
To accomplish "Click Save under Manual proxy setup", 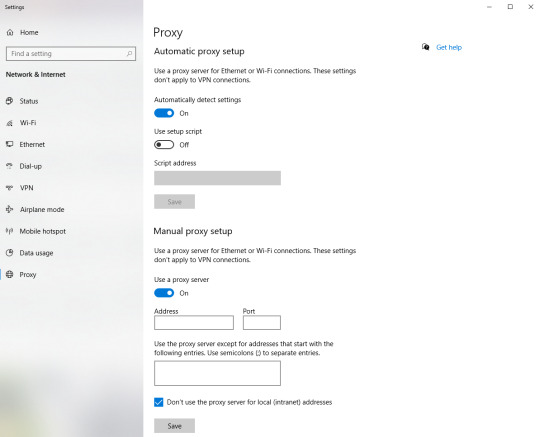I will tap(174, 426).
